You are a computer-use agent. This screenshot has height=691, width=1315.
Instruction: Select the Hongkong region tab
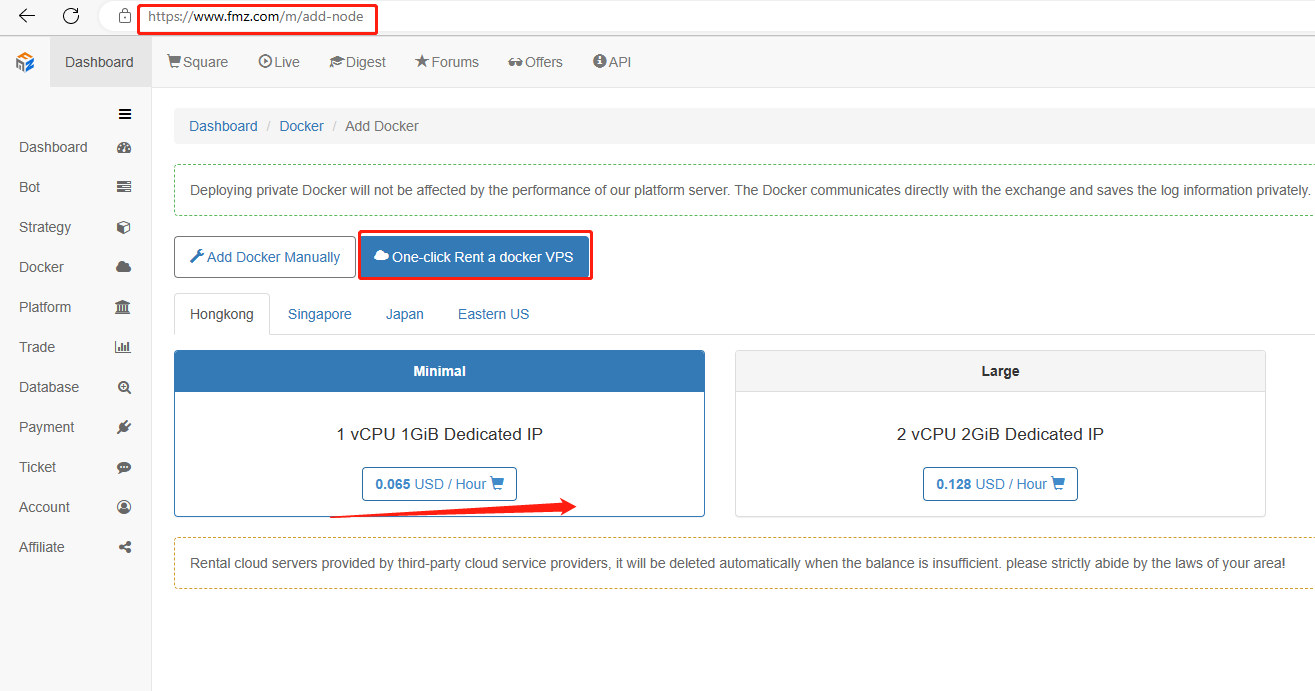pyautogui.click(x=222, y=314)
